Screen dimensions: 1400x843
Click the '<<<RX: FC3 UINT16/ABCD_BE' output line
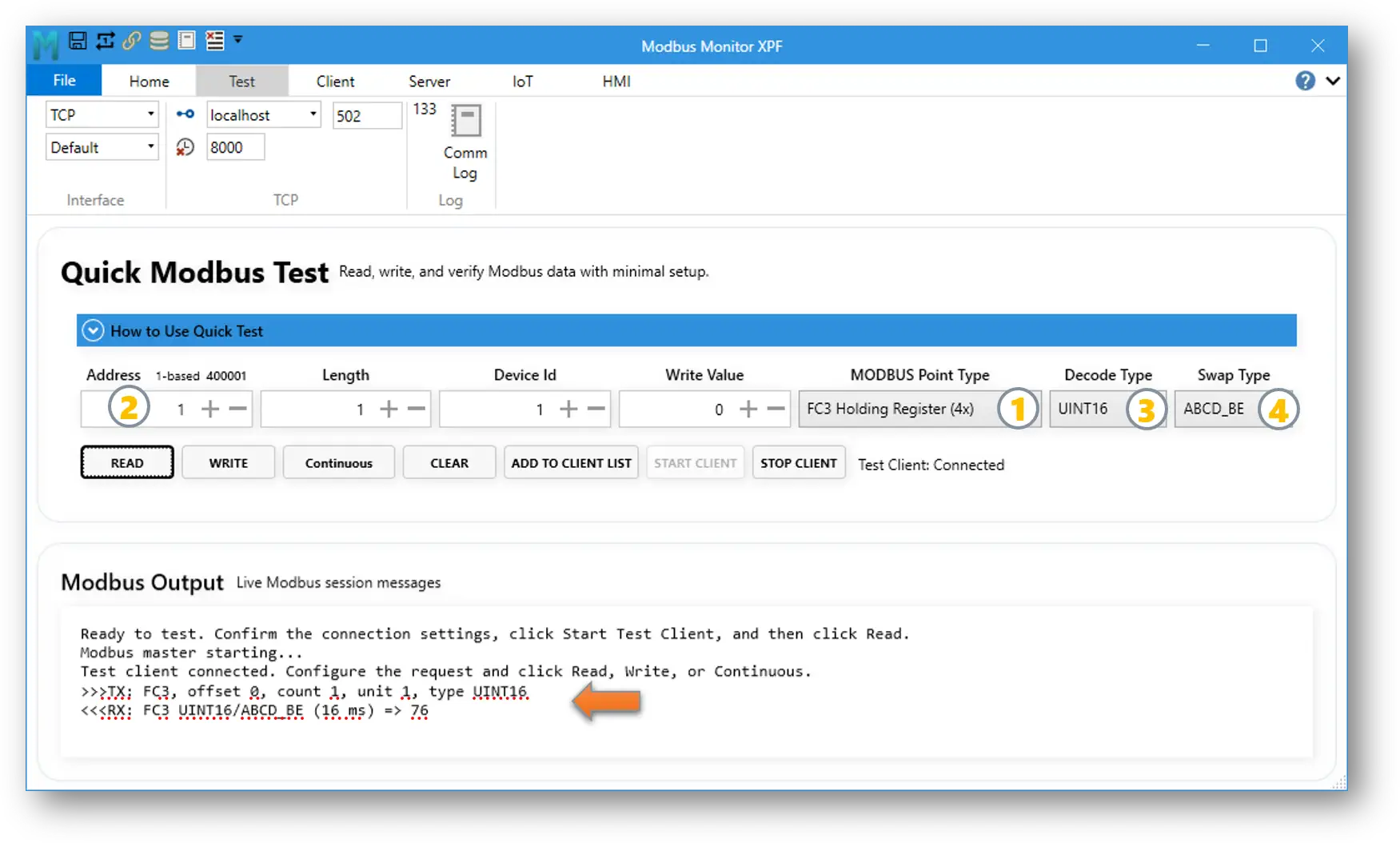tap(254, 710)
